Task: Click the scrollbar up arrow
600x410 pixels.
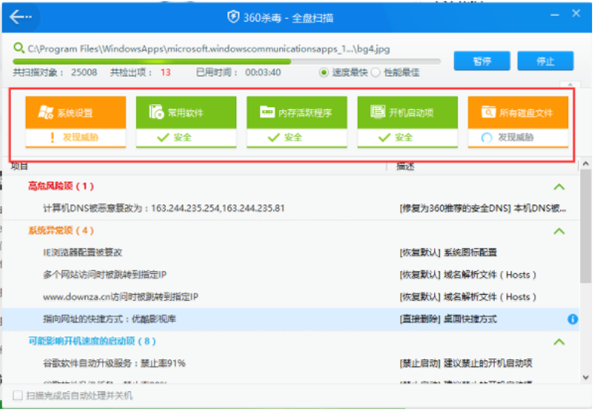Action: click(x=585, y=164)
